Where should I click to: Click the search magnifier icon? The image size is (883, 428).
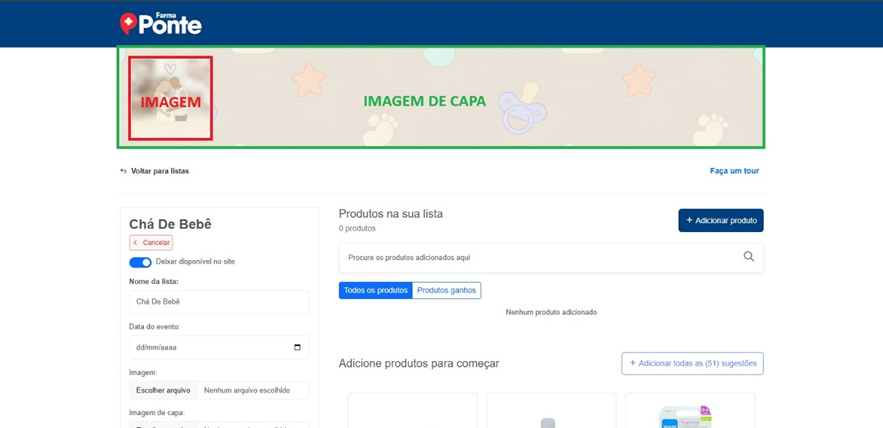pyautogui.click(x=748, y=257)
